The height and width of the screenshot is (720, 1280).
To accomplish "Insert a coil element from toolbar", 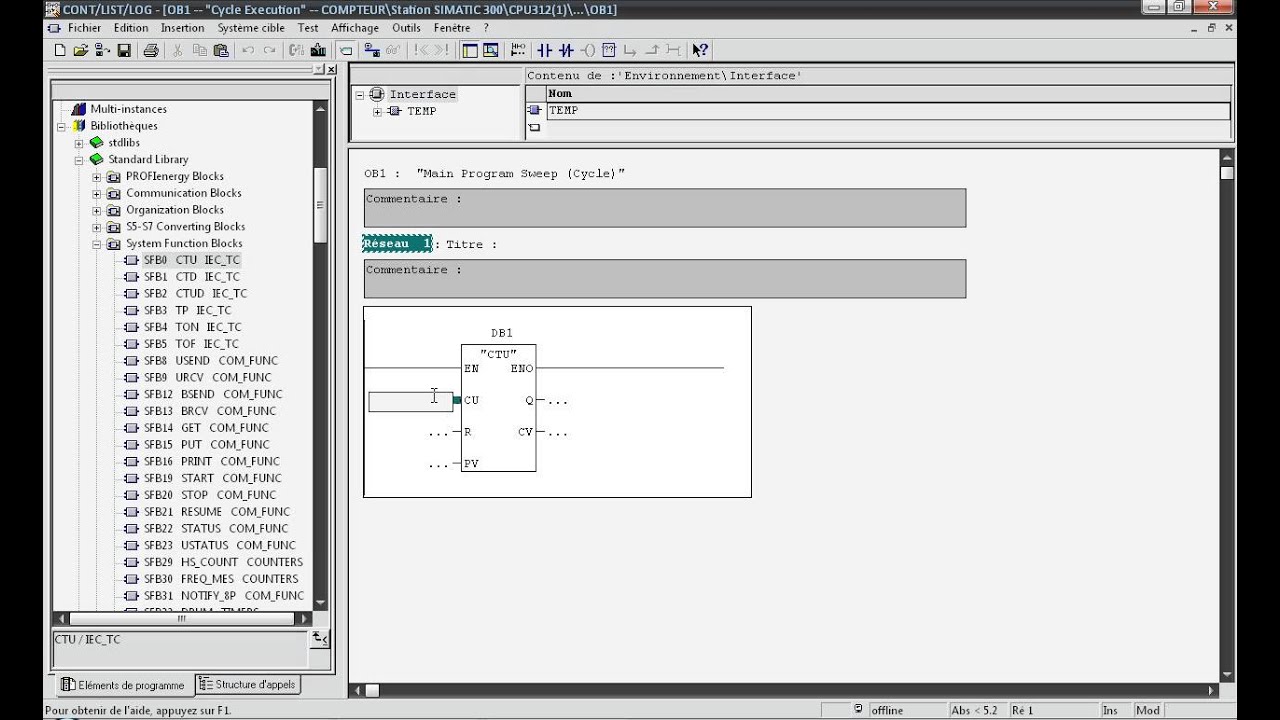I will pos(587,50).
